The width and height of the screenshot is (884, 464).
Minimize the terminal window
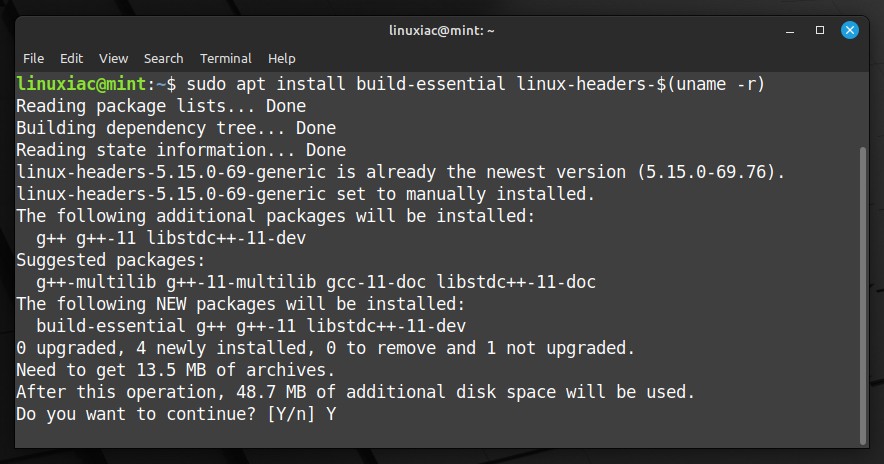click(x=790, y=30)
